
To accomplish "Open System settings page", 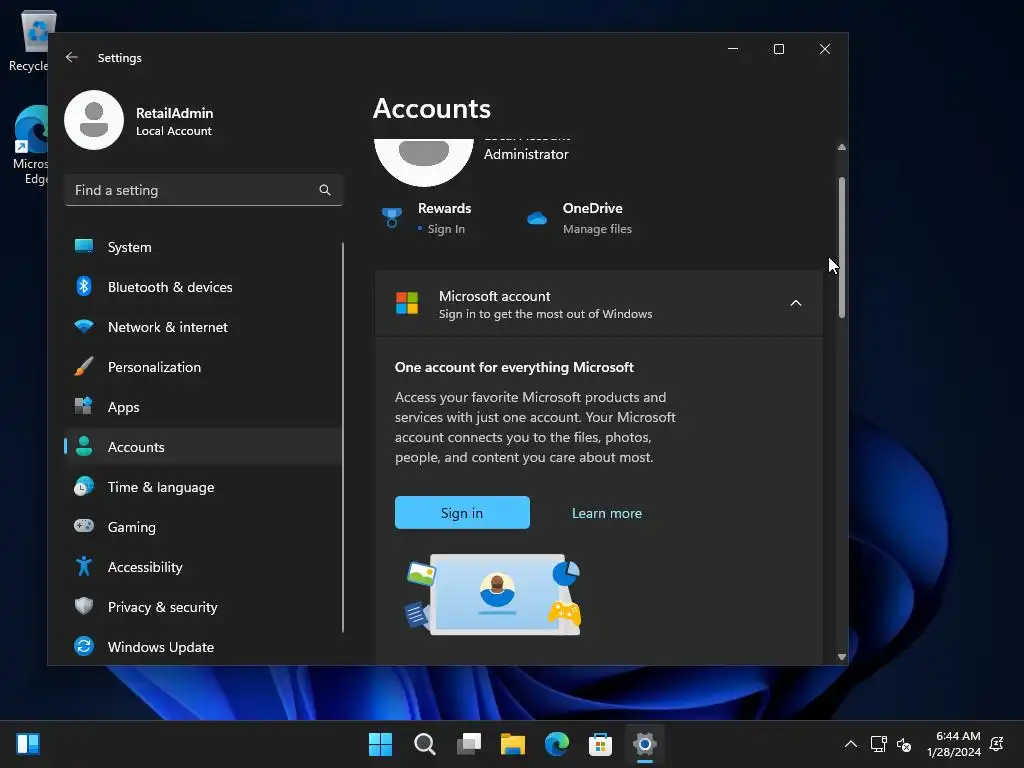I will pos(203,247).
